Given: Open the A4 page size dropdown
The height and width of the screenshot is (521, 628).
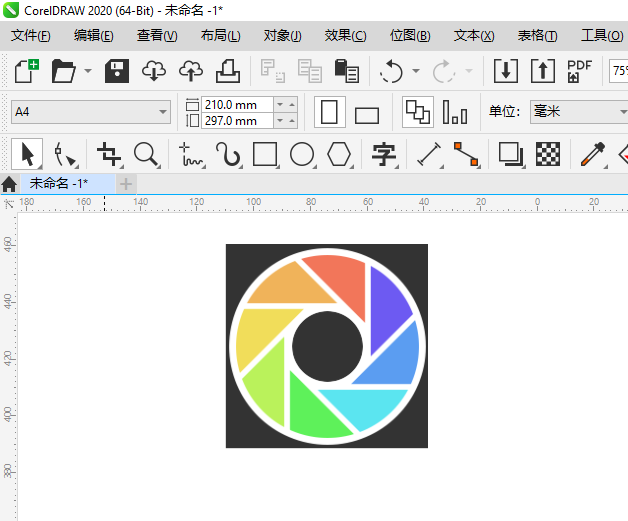Looking at the screenshot, I should click(x=163, y=112).
